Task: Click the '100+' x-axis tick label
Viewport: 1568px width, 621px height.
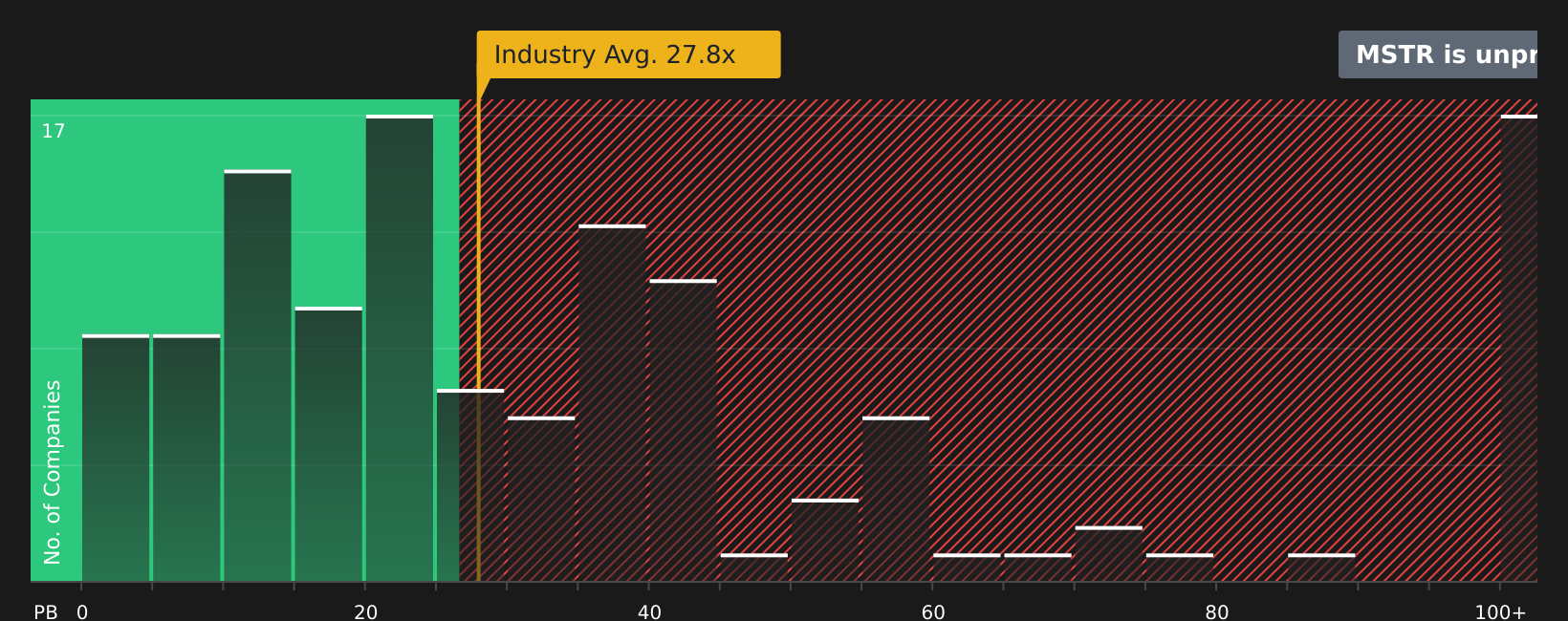Action: [x=1500, y=612]
